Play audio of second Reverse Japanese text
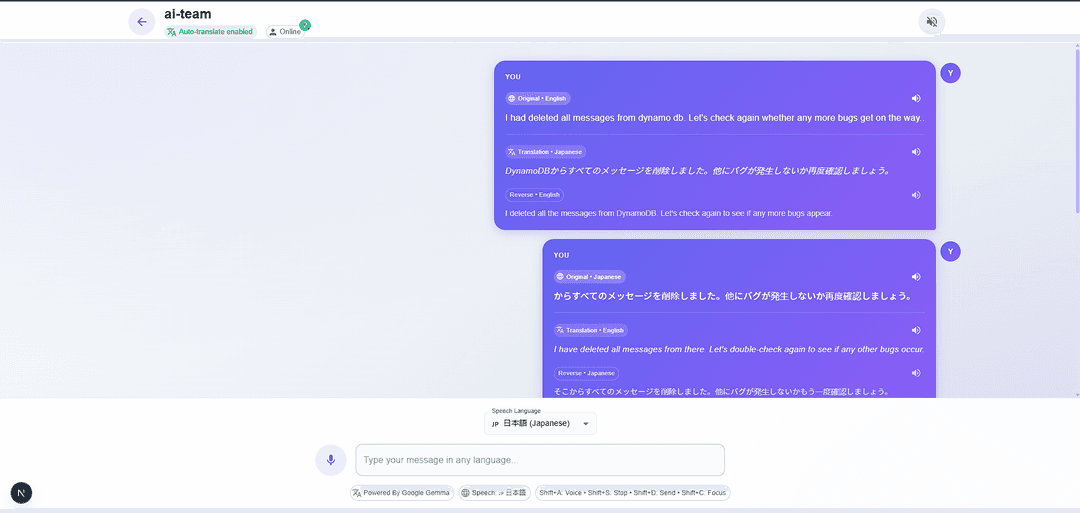Image resolution: width=1080 pixels, height=513 pixels. pos(916,373)
